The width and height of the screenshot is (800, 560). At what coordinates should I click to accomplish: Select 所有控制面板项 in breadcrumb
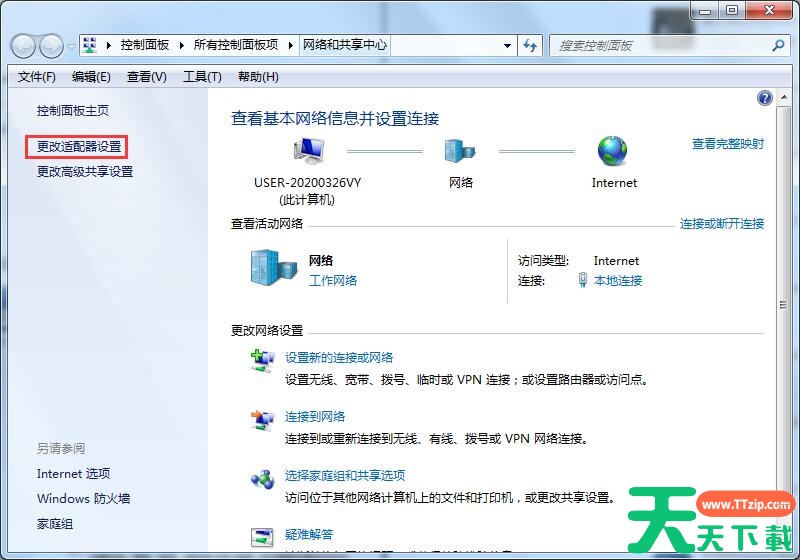(x=236, y=45)
